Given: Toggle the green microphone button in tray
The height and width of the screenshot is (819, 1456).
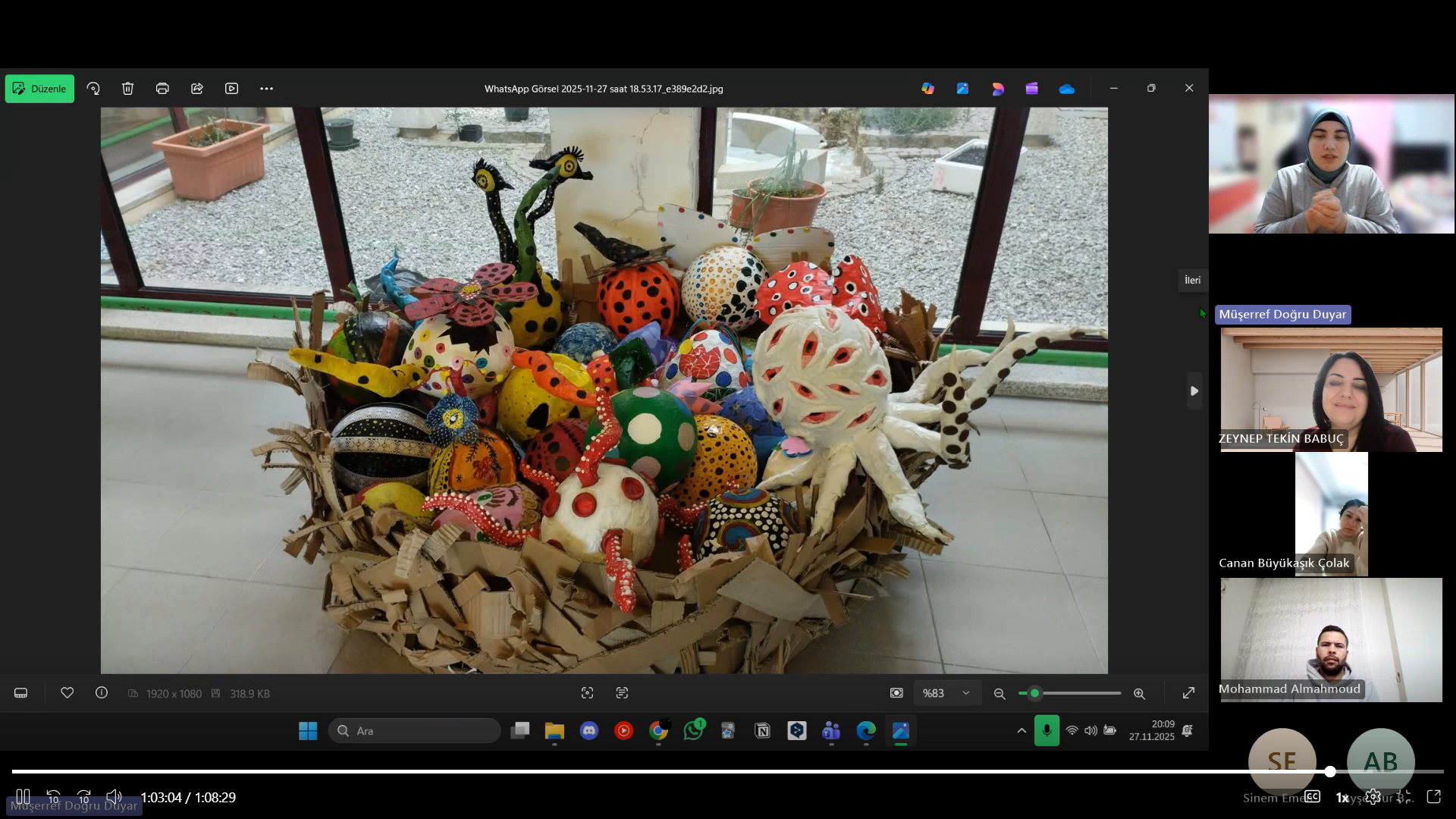Looking at the screenshot, I should pyautogui.click(x=1046, y=731).
